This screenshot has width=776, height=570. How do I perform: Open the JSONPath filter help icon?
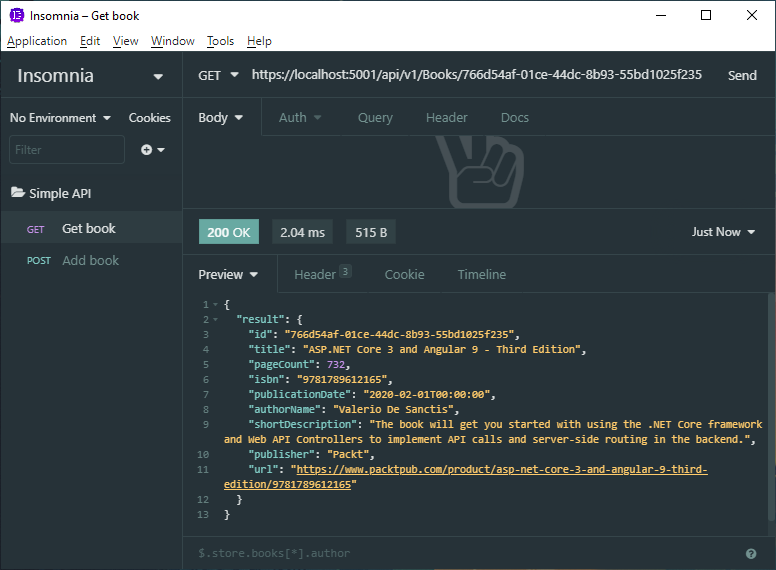click(751, 554)
